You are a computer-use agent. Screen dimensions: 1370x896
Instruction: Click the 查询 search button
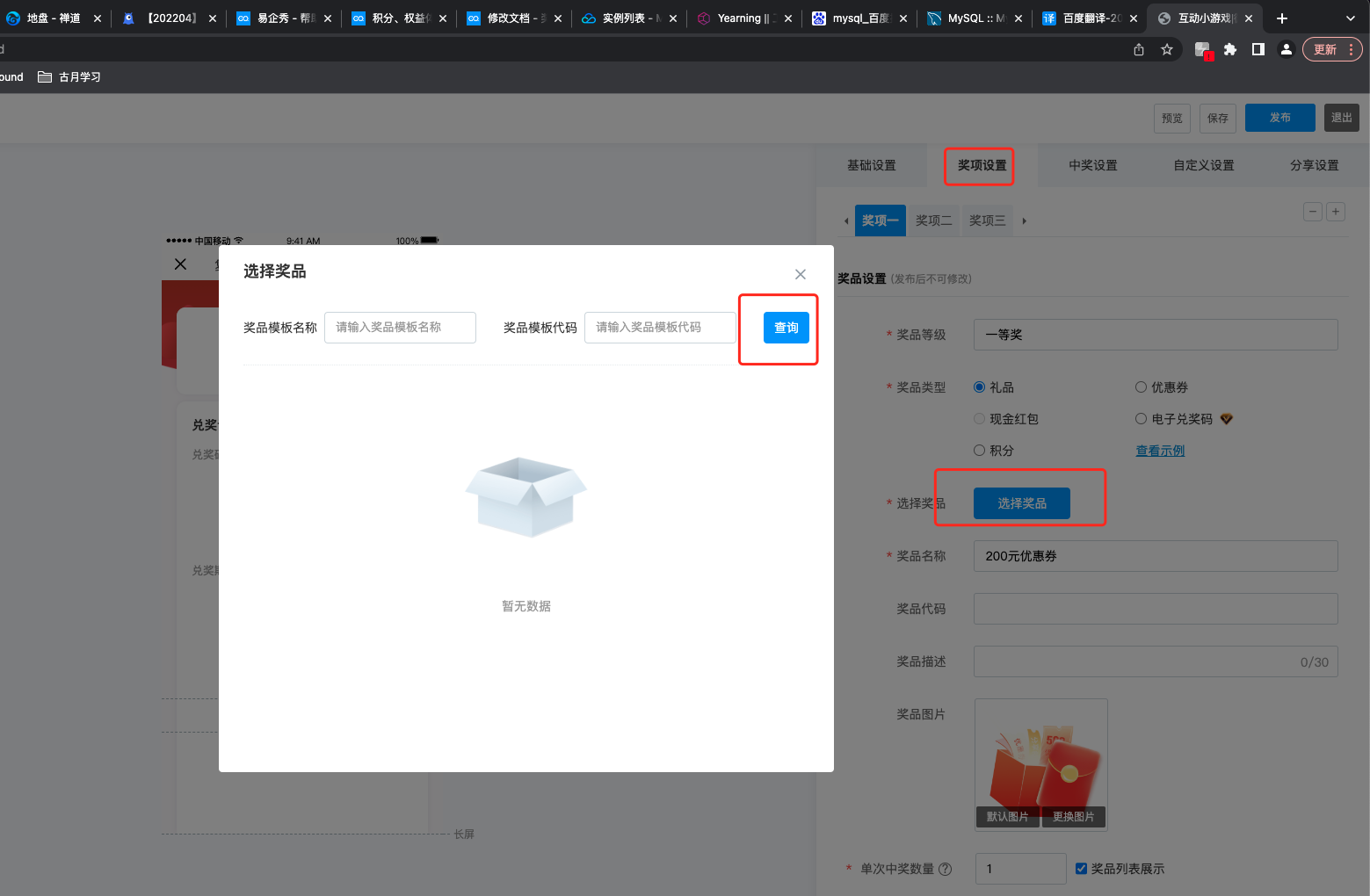(x=786, y=328)
